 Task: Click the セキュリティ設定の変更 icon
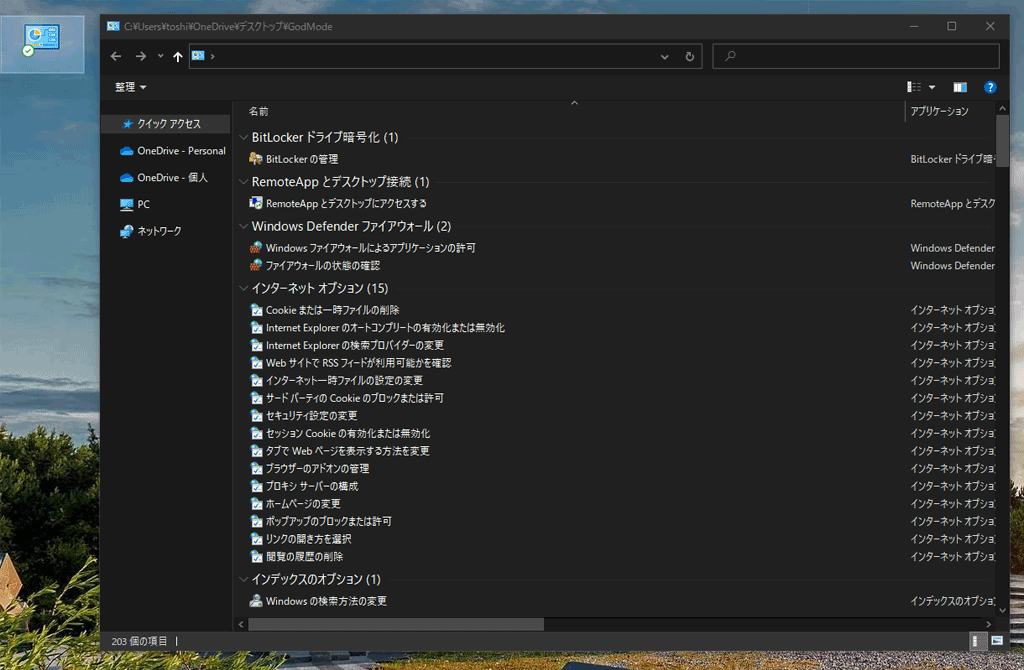click(257, 416)
